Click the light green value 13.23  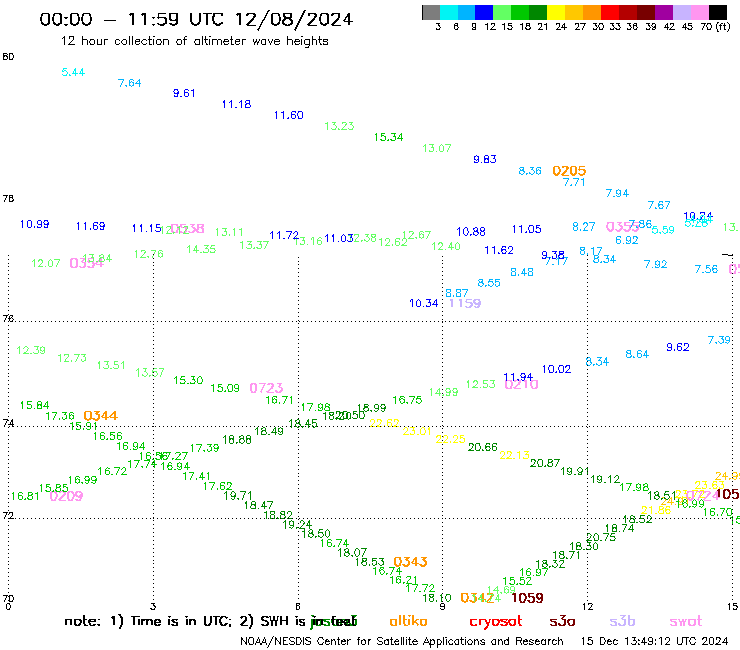tap(339, 126)
